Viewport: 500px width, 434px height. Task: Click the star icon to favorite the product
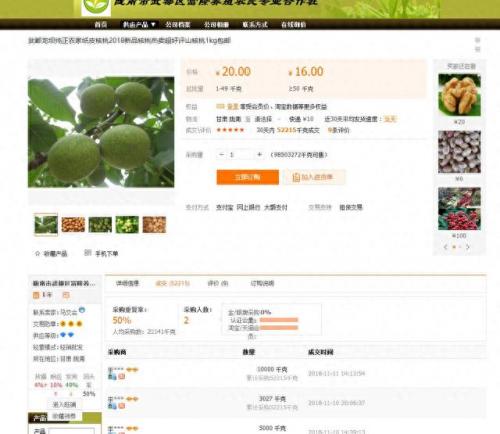[x=37, y=254]
